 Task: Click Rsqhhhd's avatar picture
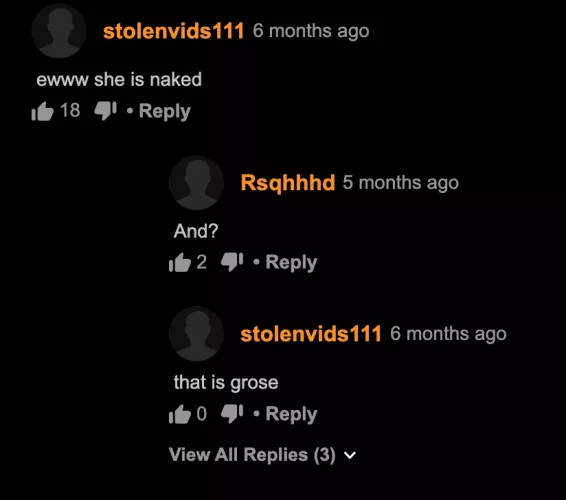(196, 183)
